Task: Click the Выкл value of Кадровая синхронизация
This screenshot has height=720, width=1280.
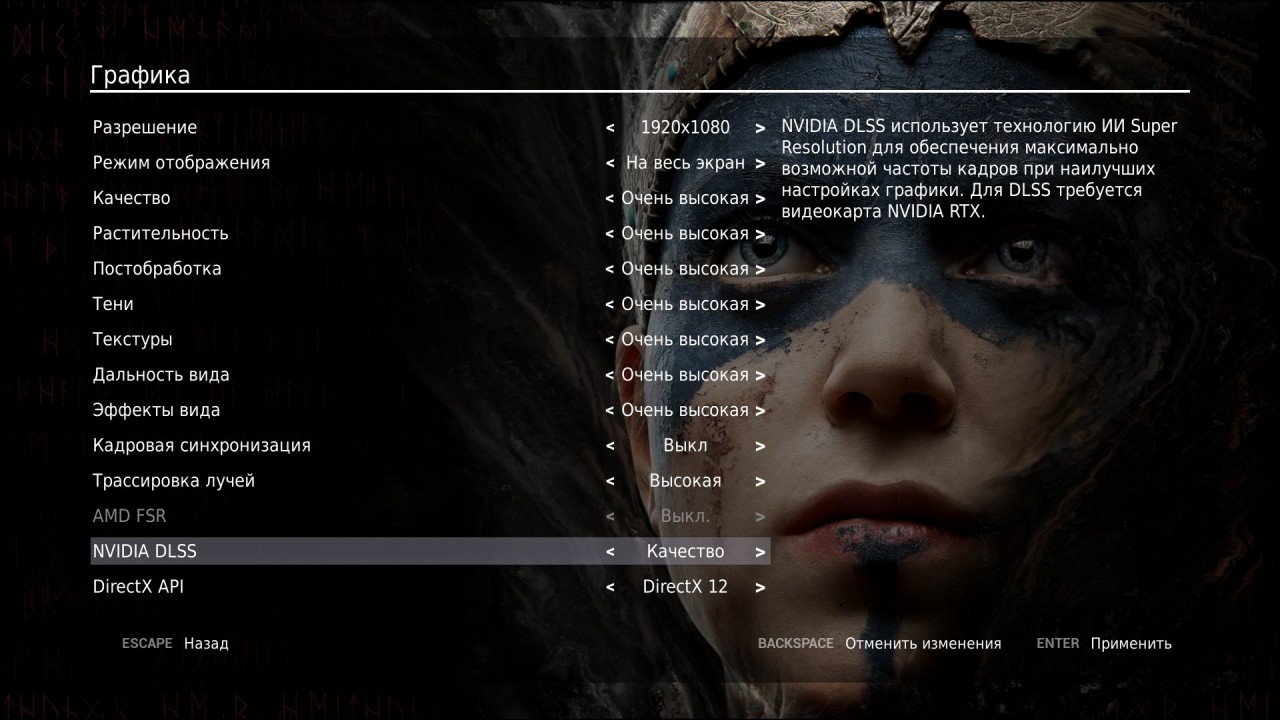Action: [x=685, y=446]
